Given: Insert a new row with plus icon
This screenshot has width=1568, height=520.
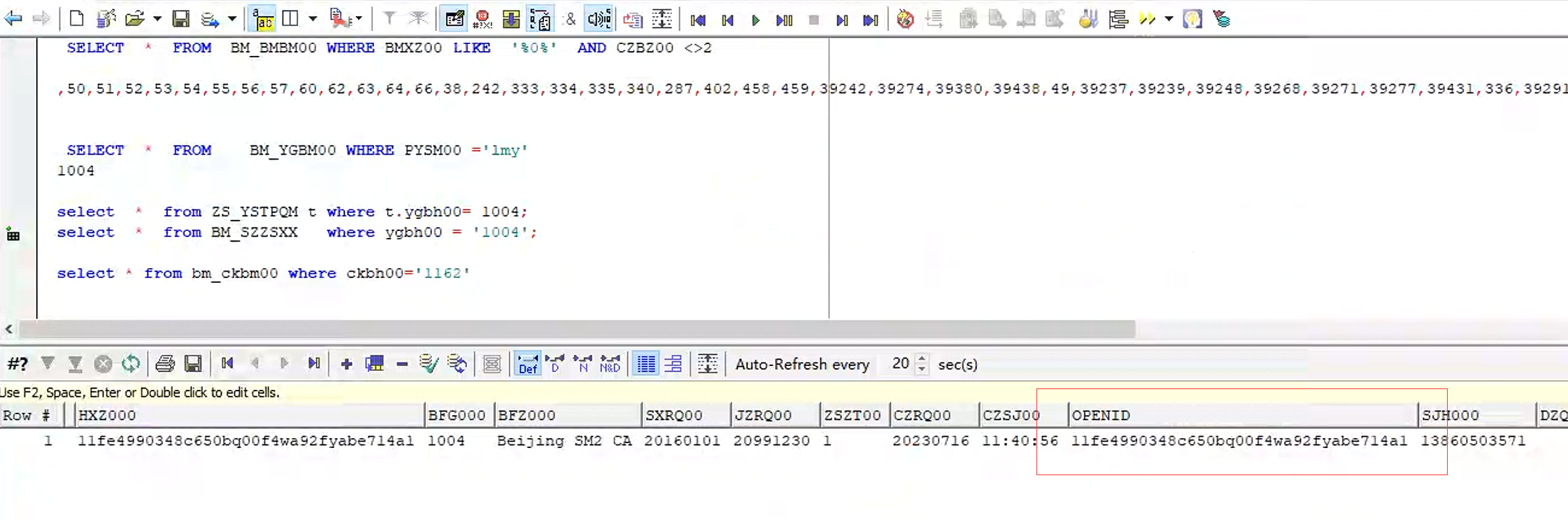Looking at the screenshot, I should click(x=346, y=364).
